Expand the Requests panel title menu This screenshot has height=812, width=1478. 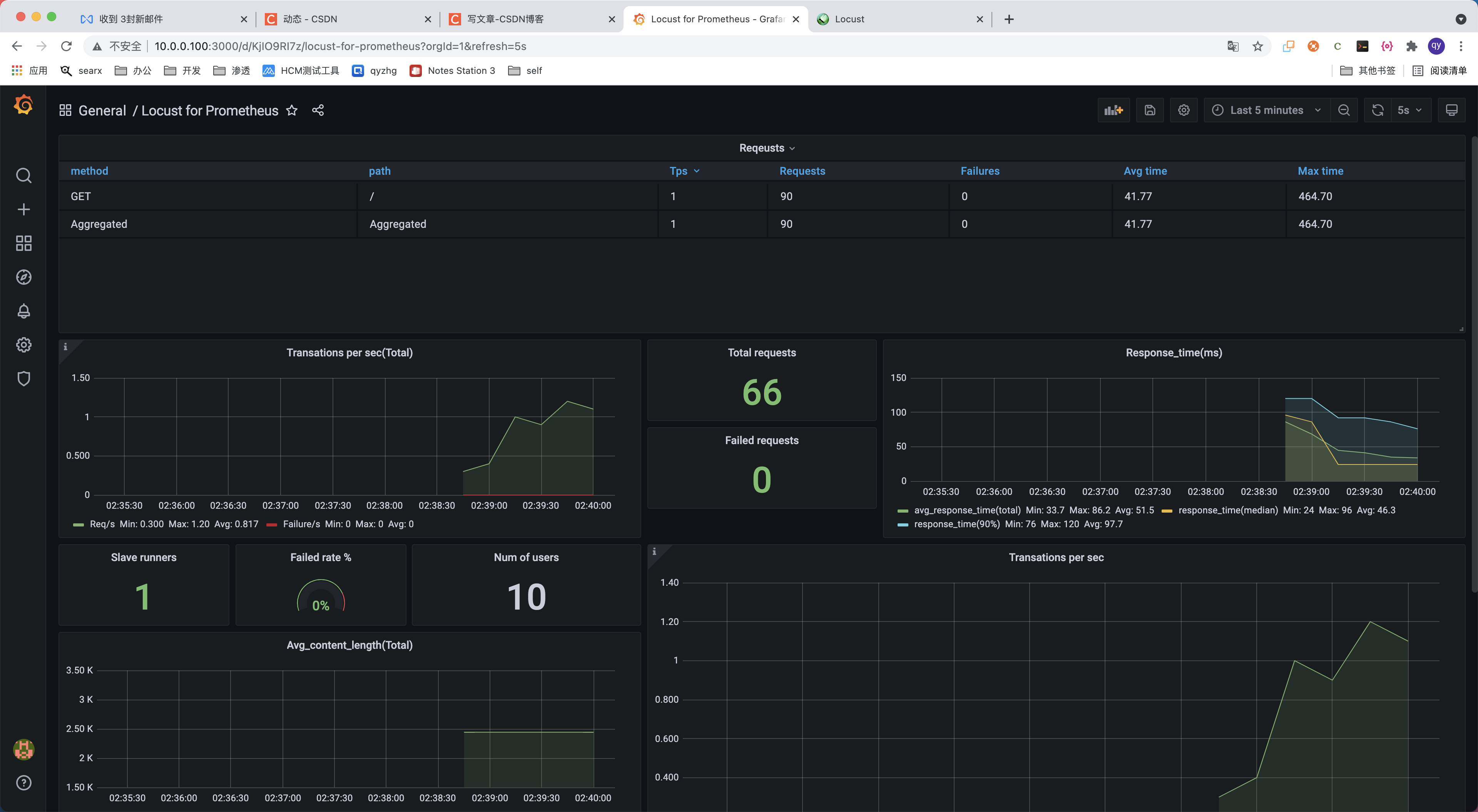767,148
